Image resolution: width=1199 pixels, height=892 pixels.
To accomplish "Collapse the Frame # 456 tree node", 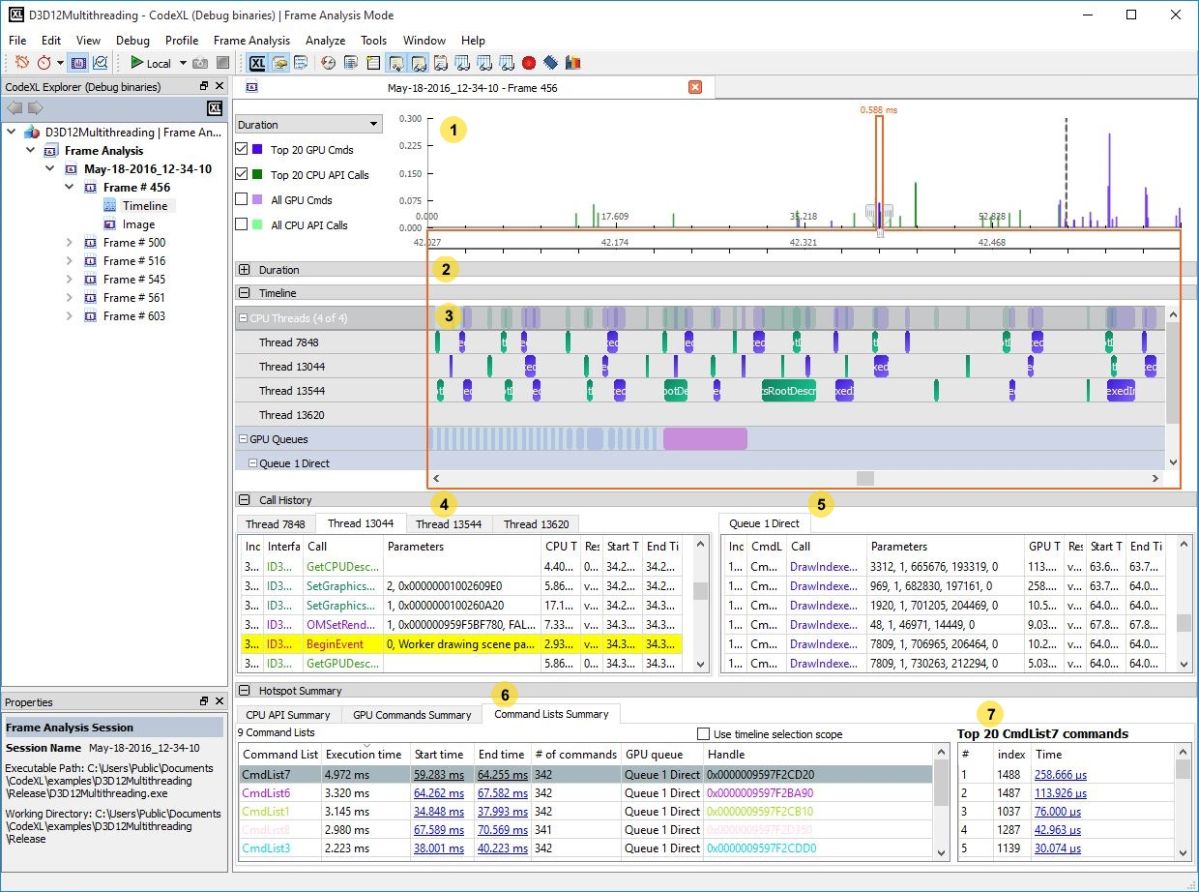I will tap(69, 187).
